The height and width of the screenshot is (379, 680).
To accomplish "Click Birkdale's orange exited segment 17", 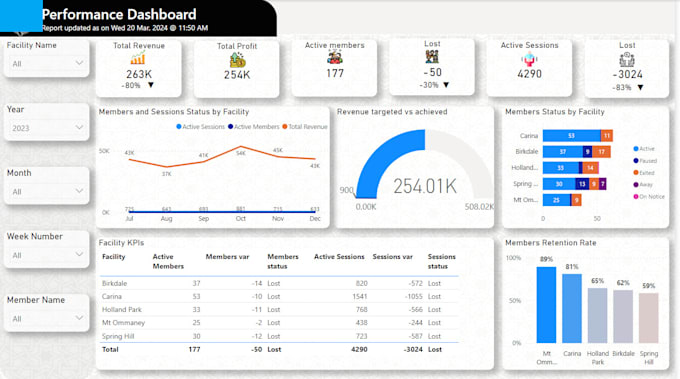I will 602,151.
